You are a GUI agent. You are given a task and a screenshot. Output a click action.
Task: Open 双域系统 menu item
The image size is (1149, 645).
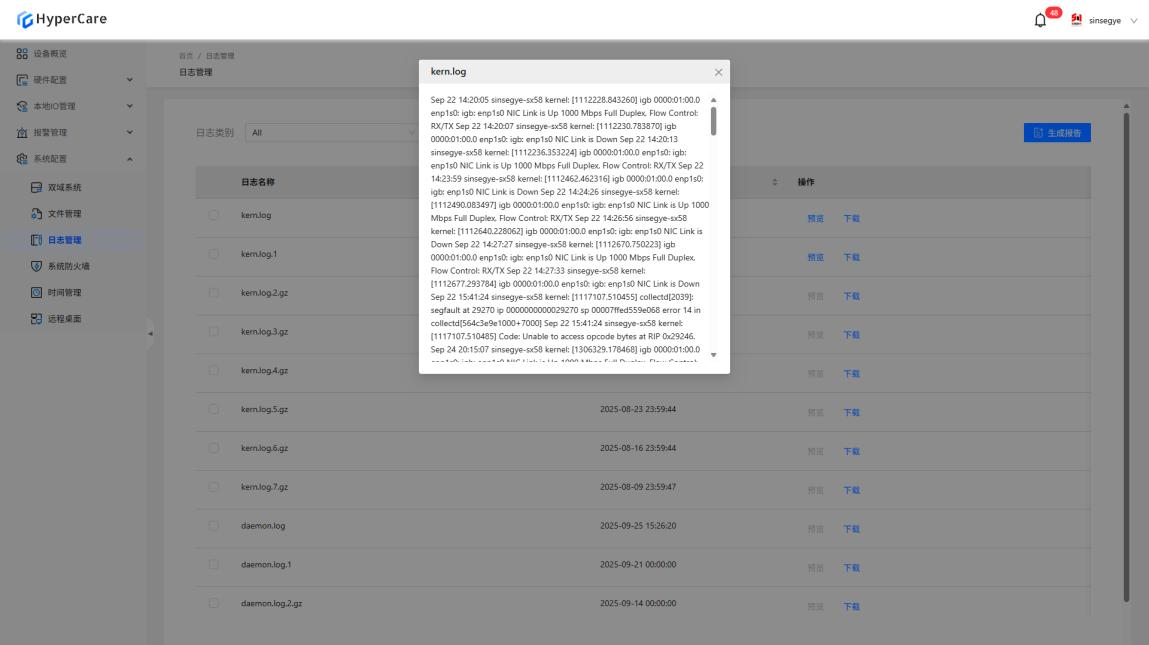pos(64,188)
